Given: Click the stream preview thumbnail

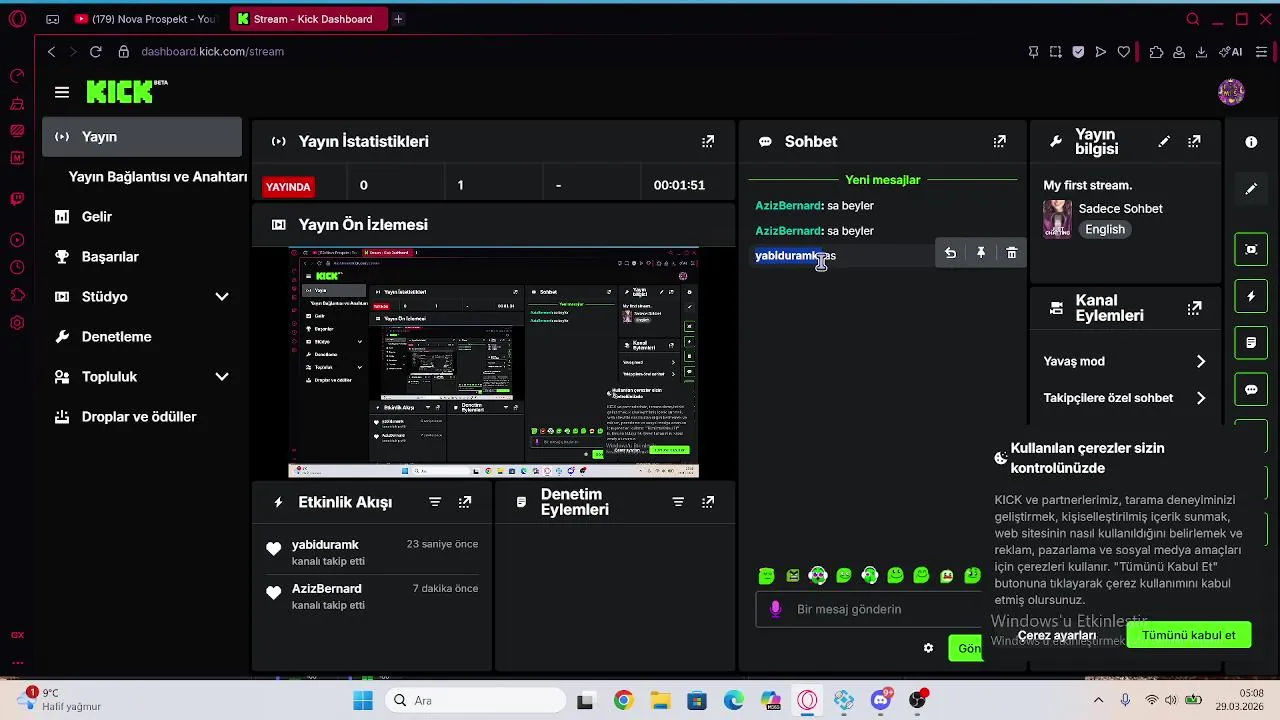Looking at the screenshot, I should (x=493, y=362).
